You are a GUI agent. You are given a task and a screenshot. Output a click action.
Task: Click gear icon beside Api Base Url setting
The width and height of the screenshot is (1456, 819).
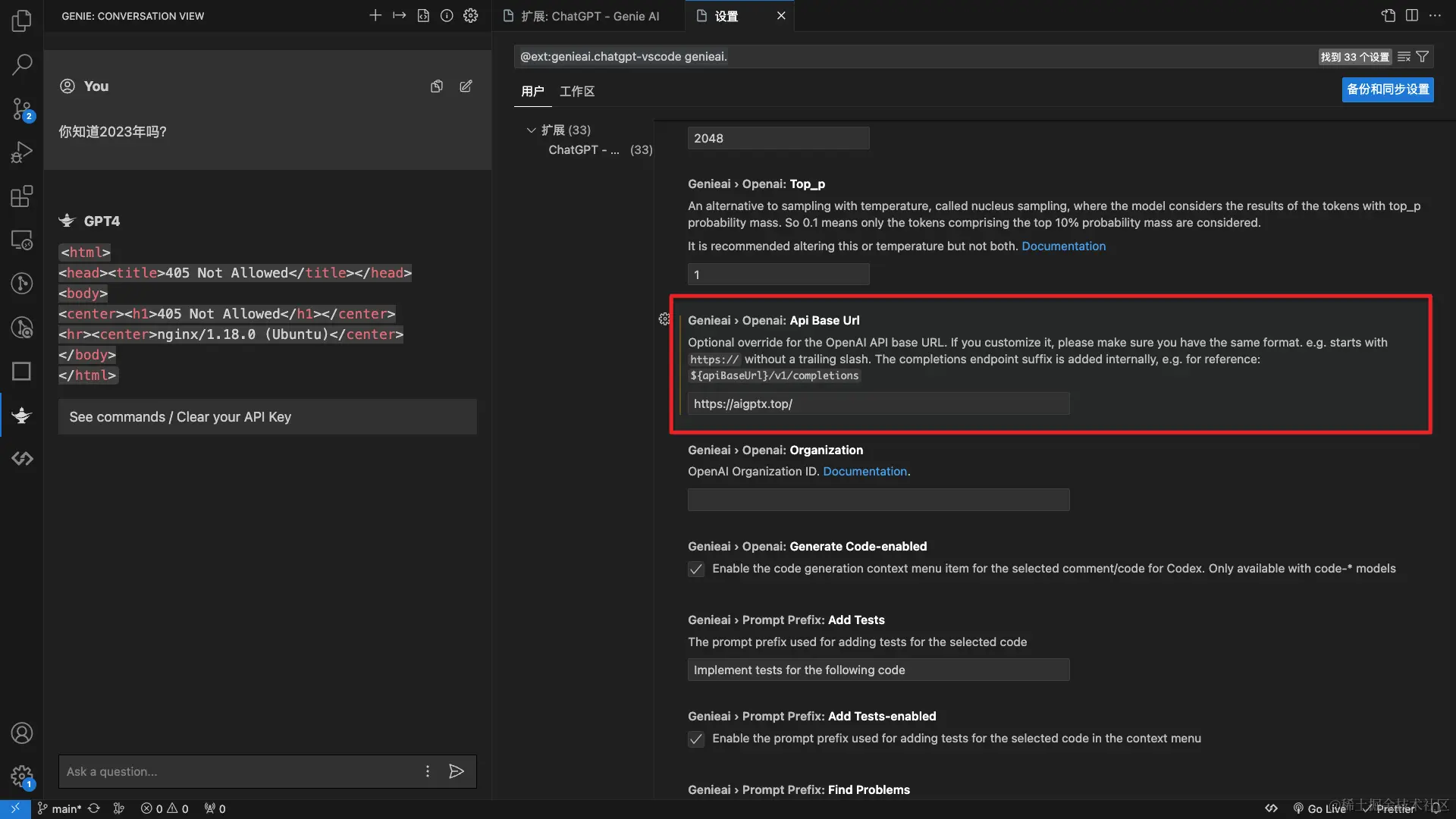[664, 319]
